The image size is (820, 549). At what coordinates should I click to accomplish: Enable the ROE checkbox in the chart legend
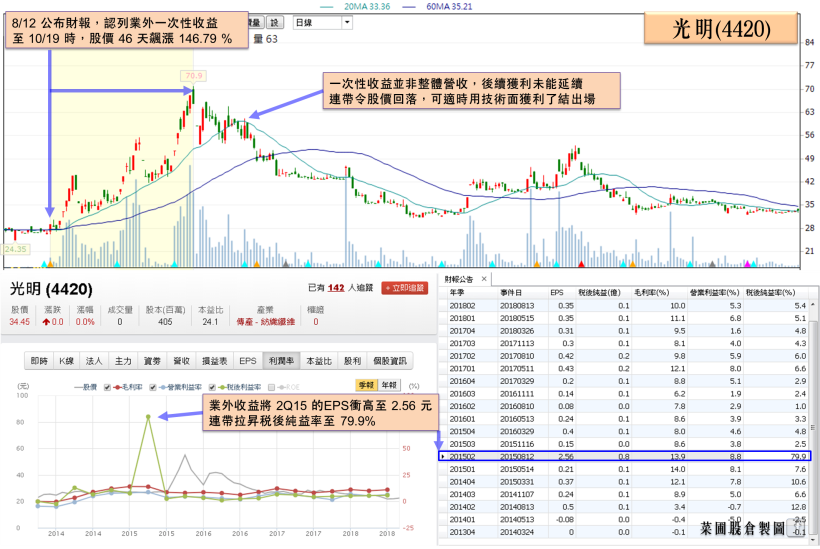click(x=271, y=387)
